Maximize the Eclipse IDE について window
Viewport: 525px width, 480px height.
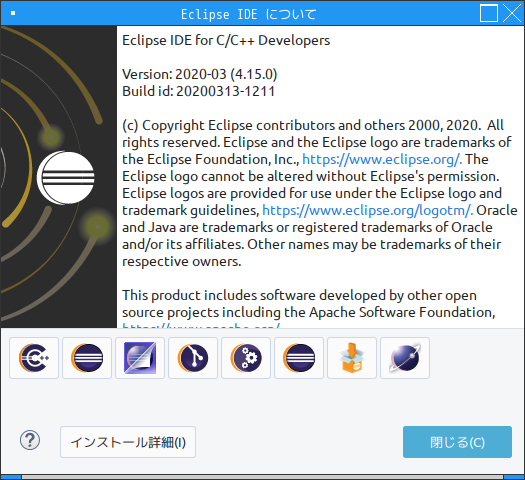coord(489,13)
